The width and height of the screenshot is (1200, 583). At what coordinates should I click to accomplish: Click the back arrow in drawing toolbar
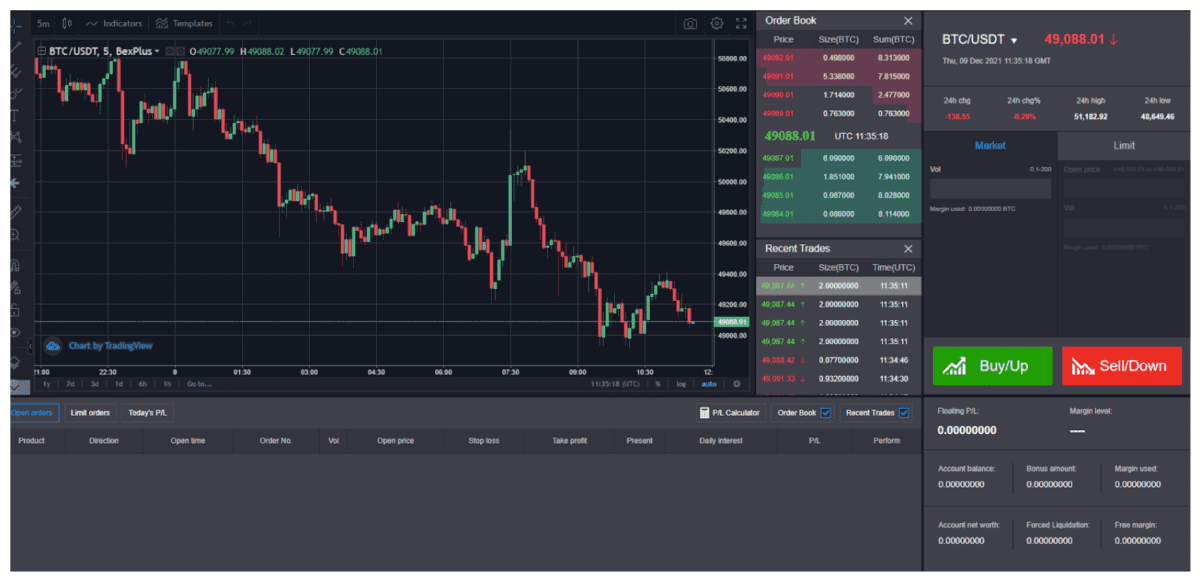tap(15, 184)
